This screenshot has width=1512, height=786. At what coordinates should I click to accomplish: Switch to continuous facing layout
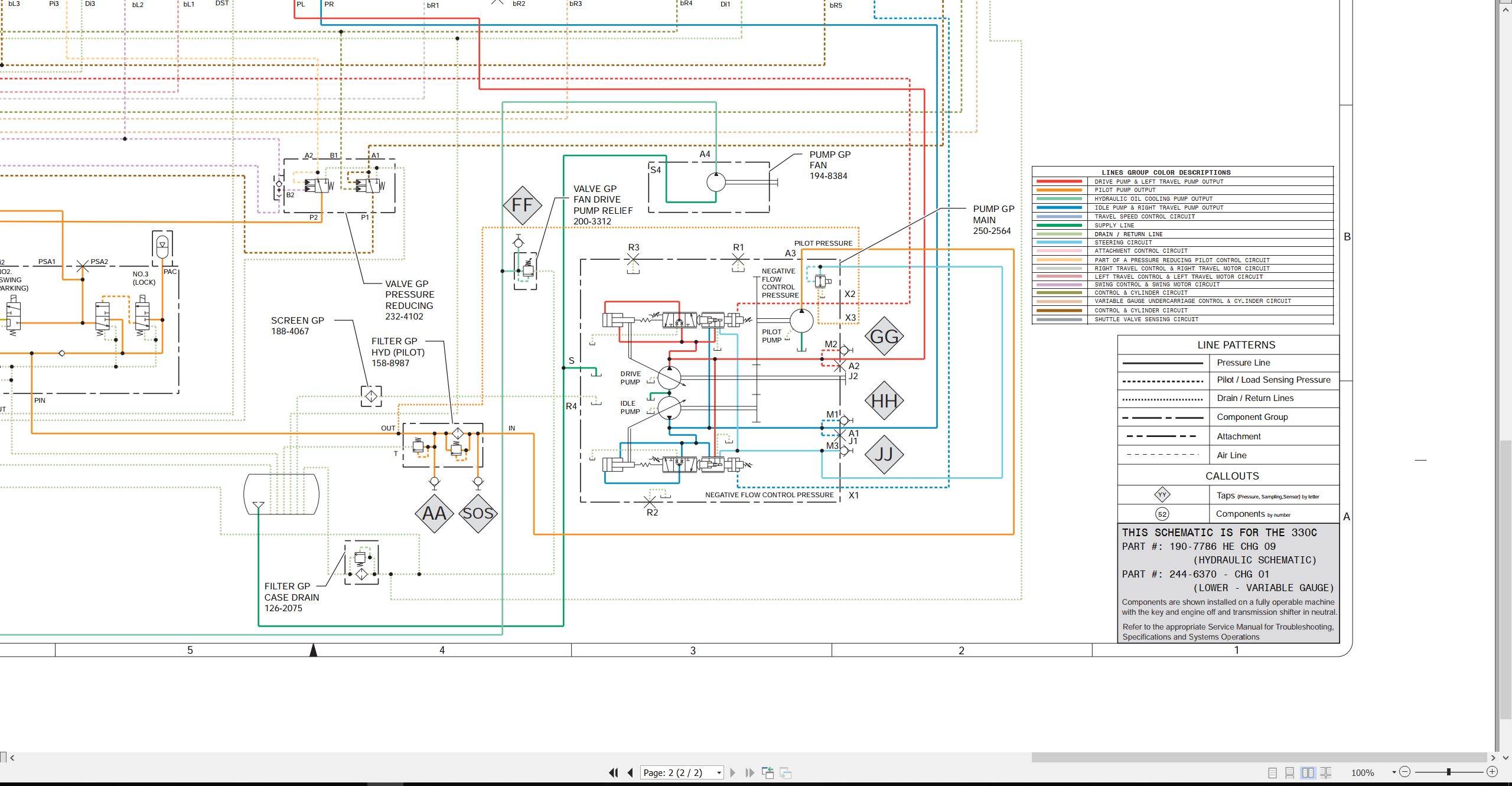[1326, 772]
